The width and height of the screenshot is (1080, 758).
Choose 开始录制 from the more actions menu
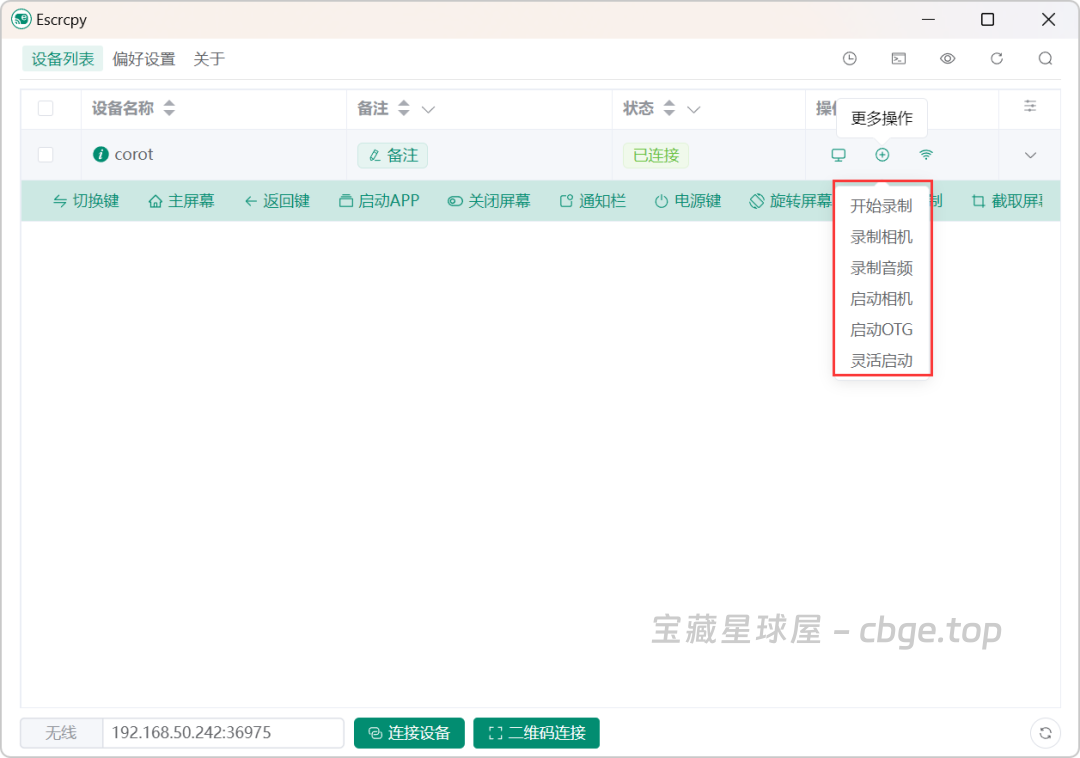(x=881, y=205)
